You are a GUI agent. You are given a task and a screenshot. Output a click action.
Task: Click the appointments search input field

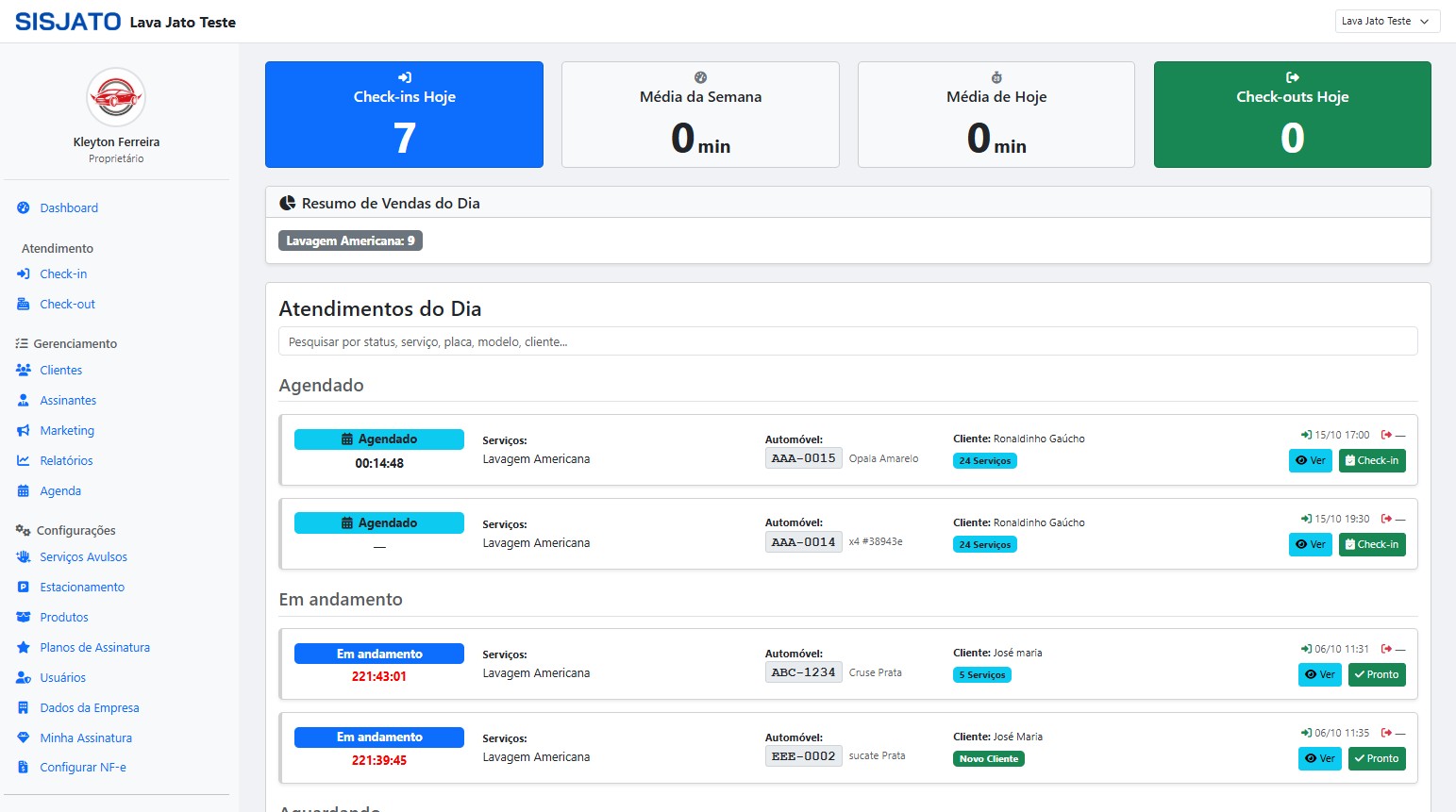[846, 341]
